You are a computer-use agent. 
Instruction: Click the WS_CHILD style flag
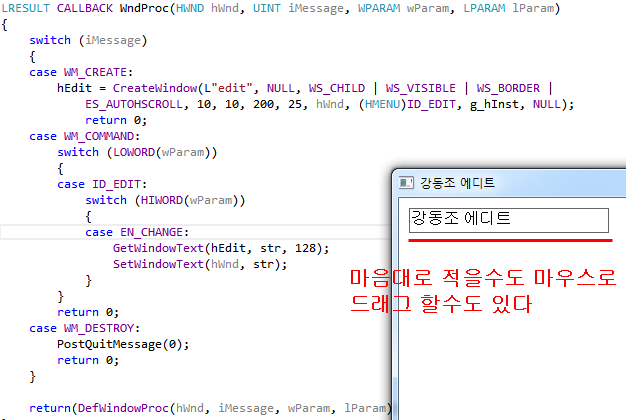337,88
